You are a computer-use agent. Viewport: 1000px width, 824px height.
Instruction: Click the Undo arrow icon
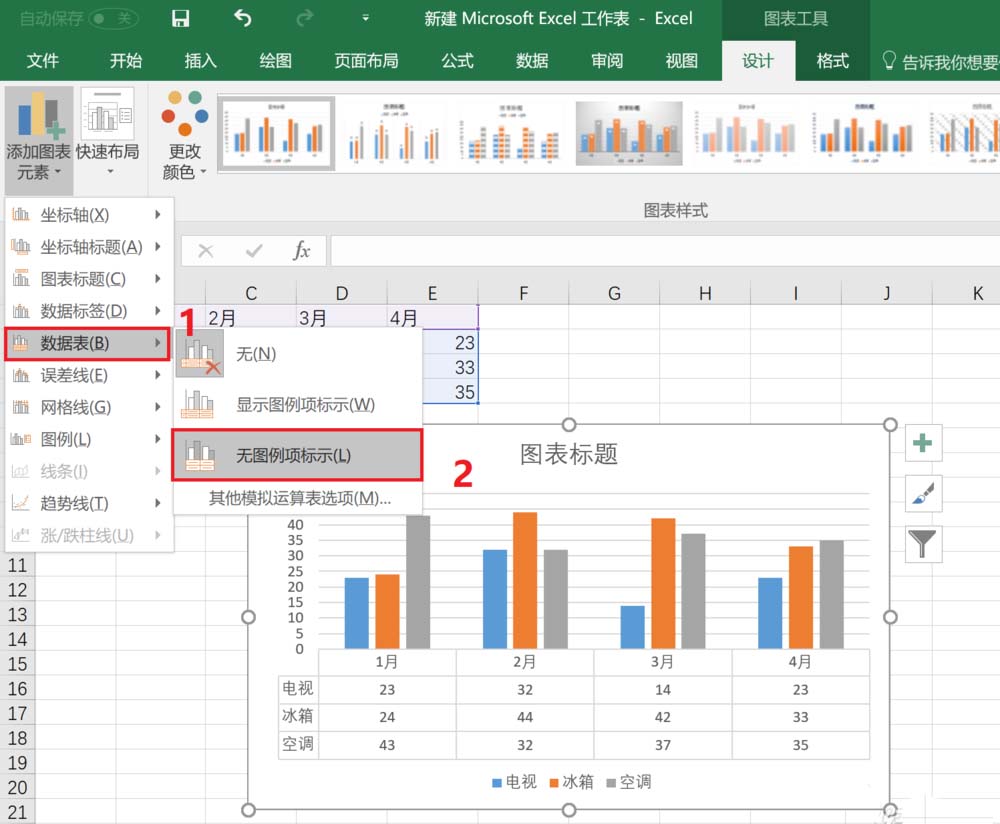point(242,18)
